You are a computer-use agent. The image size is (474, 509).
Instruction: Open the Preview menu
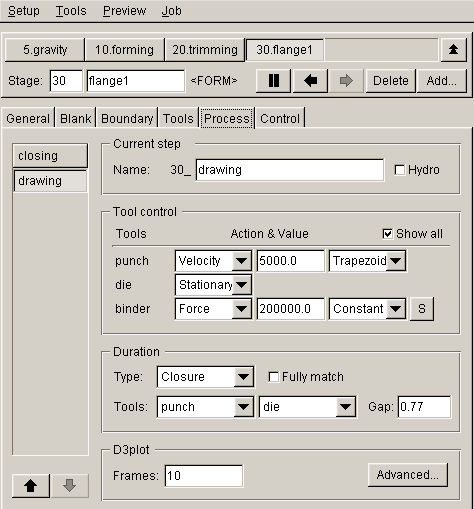click(x=124, y=11)
